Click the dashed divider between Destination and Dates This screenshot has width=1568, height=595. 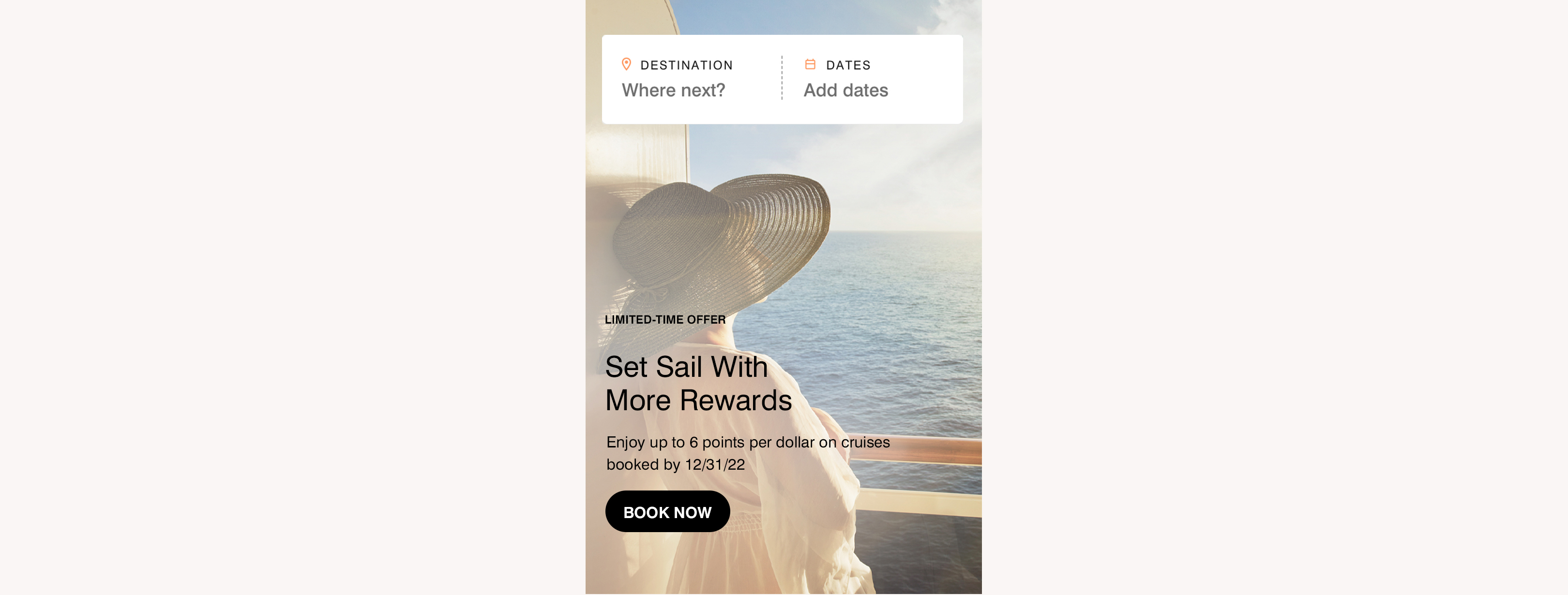782,78
